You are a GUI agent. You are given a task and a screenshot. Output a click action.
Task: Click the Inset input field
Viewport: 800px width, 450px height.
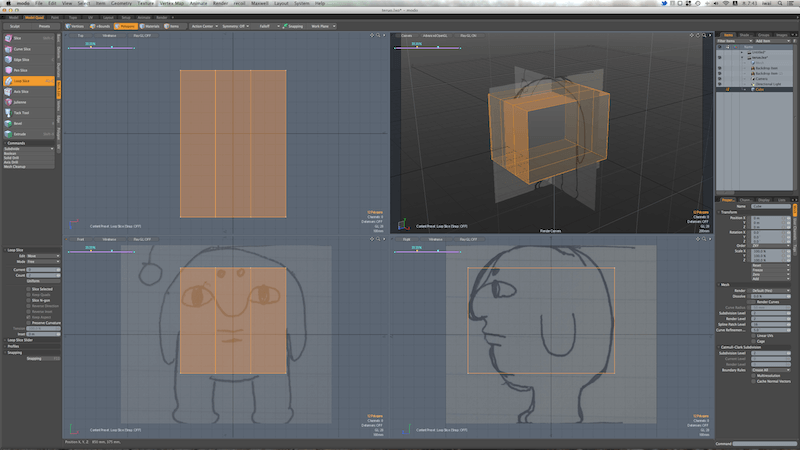[x=43, y=334]
